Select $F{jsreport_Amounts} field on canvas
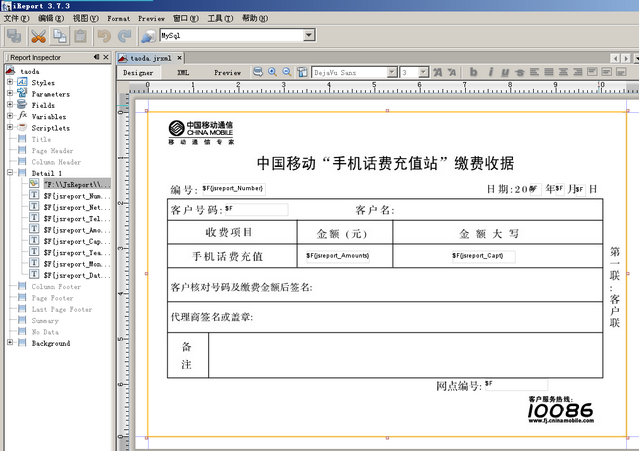Image resolution: width=639 pixels, height=451 pixels. pos(338,256)
